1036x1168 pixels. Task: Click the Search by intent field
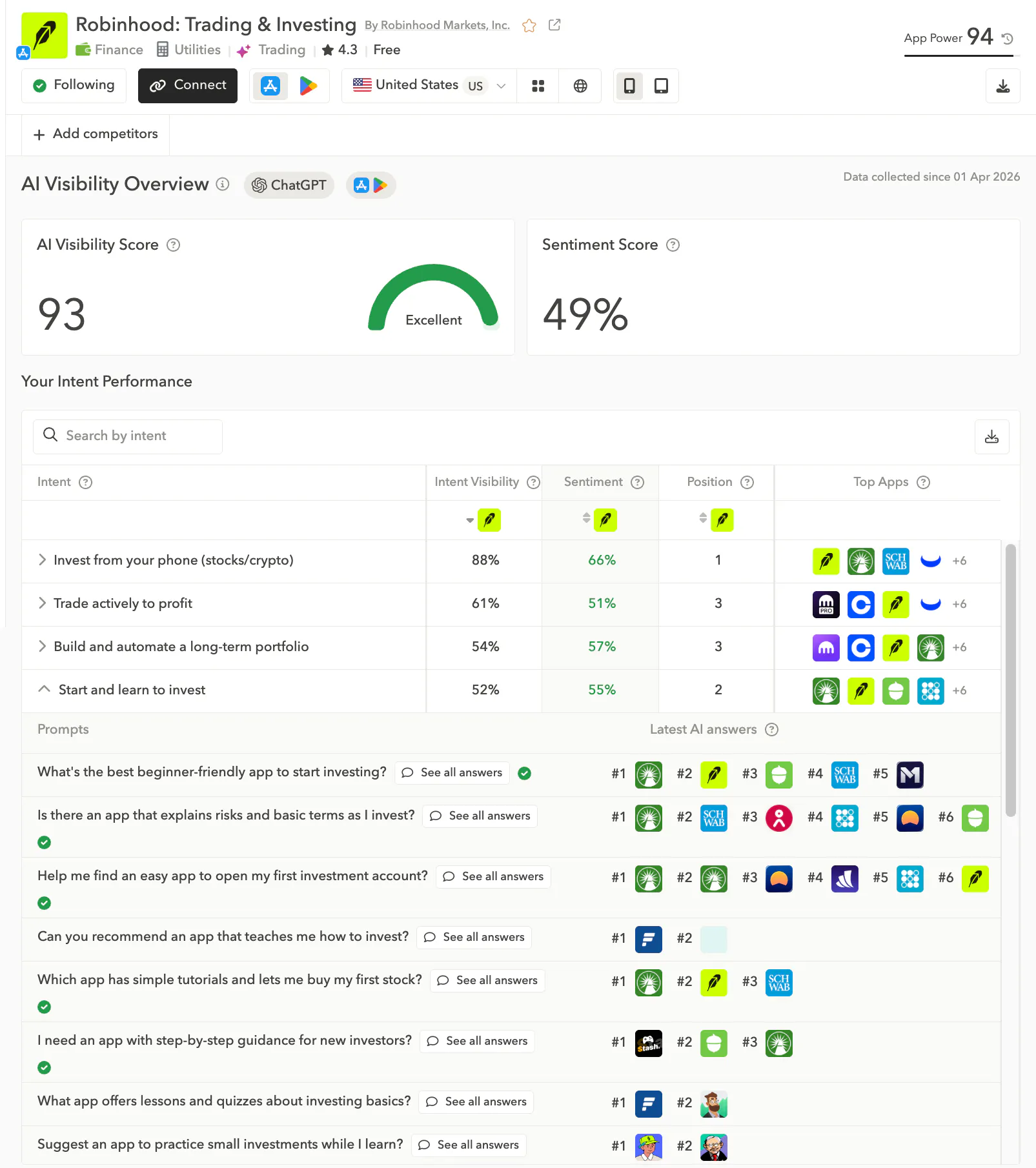(x=127, y=436)
